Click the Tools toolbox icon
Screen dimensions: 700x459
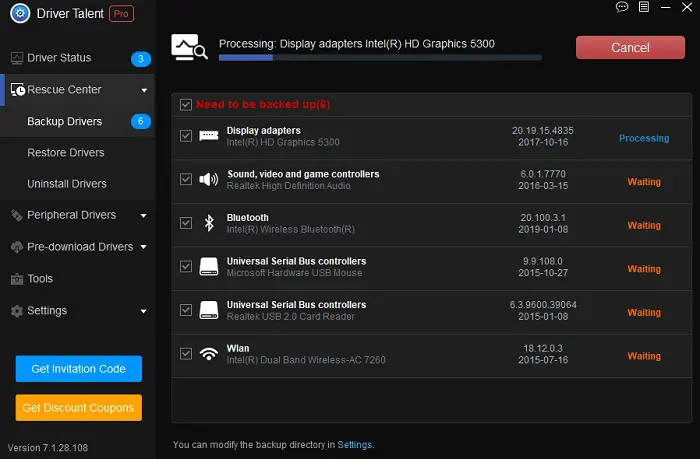[17, 279]
